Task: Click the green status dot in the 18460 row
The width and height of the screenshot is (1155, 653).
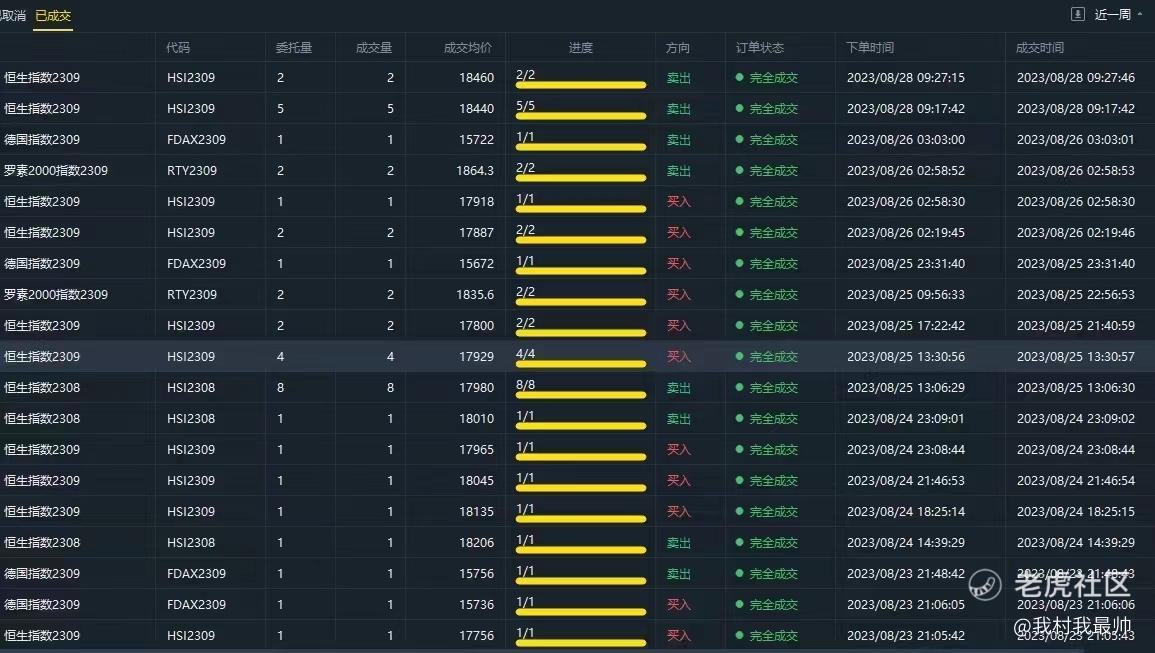Action: point(739,77)
